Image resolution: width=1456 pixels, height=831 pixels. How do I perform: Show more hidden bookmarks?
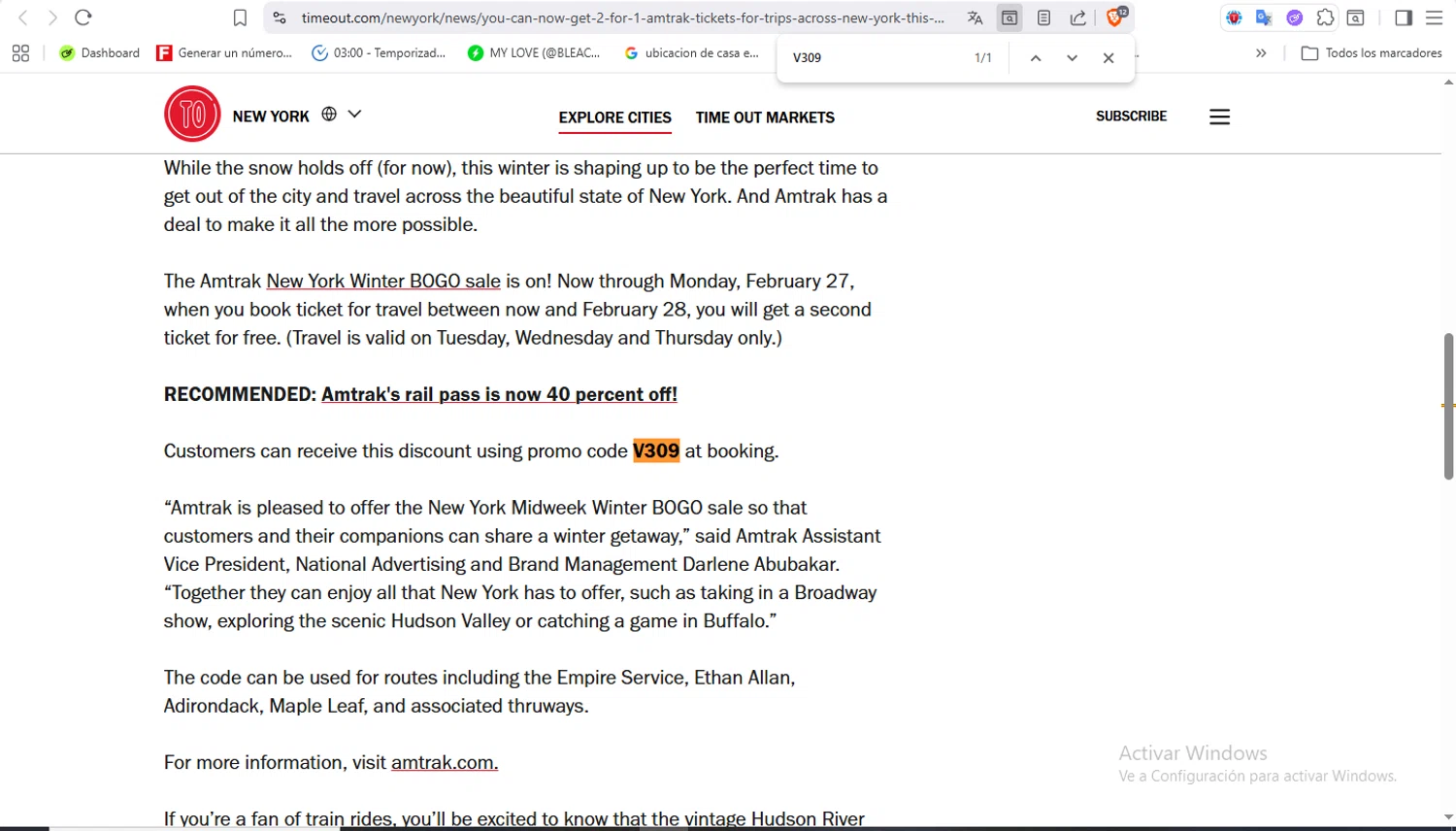1261,53
